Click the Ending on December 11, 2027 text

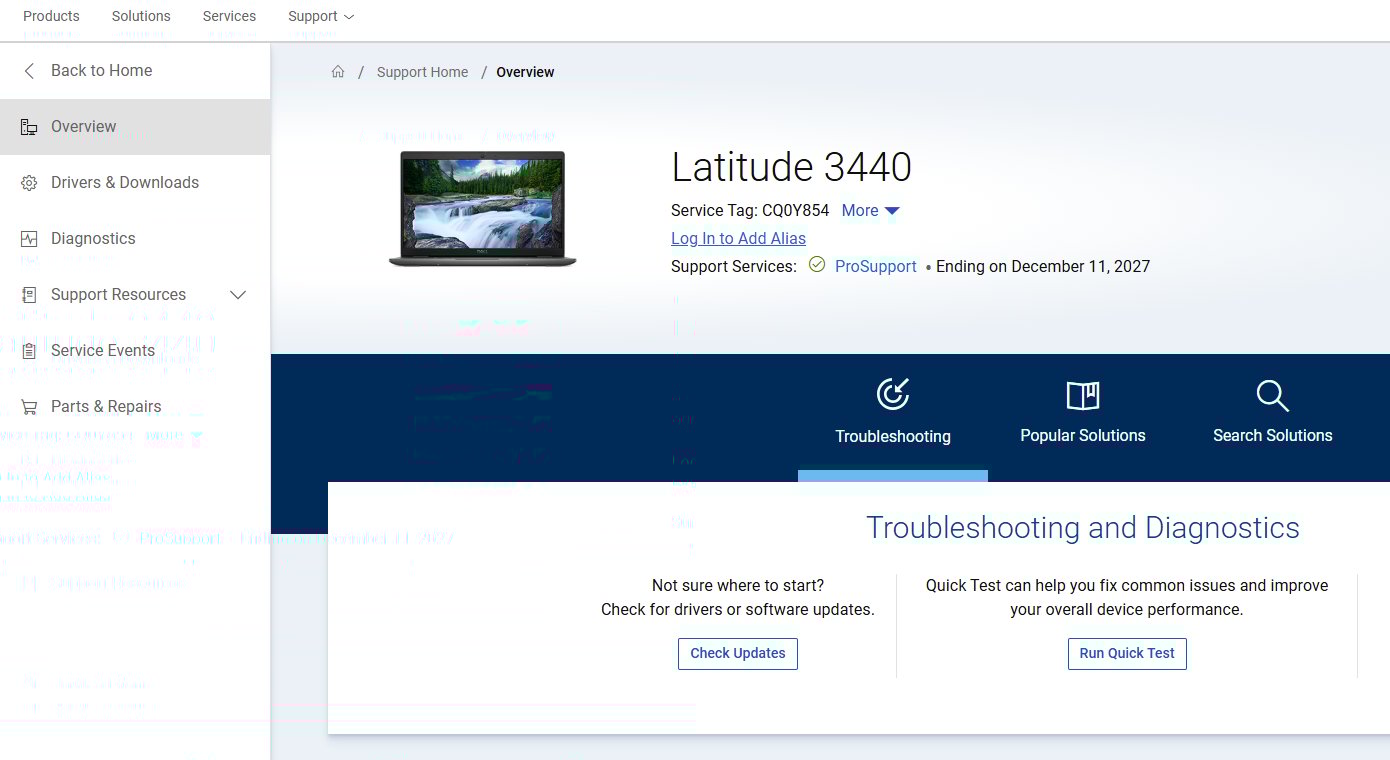[1043, 266]
